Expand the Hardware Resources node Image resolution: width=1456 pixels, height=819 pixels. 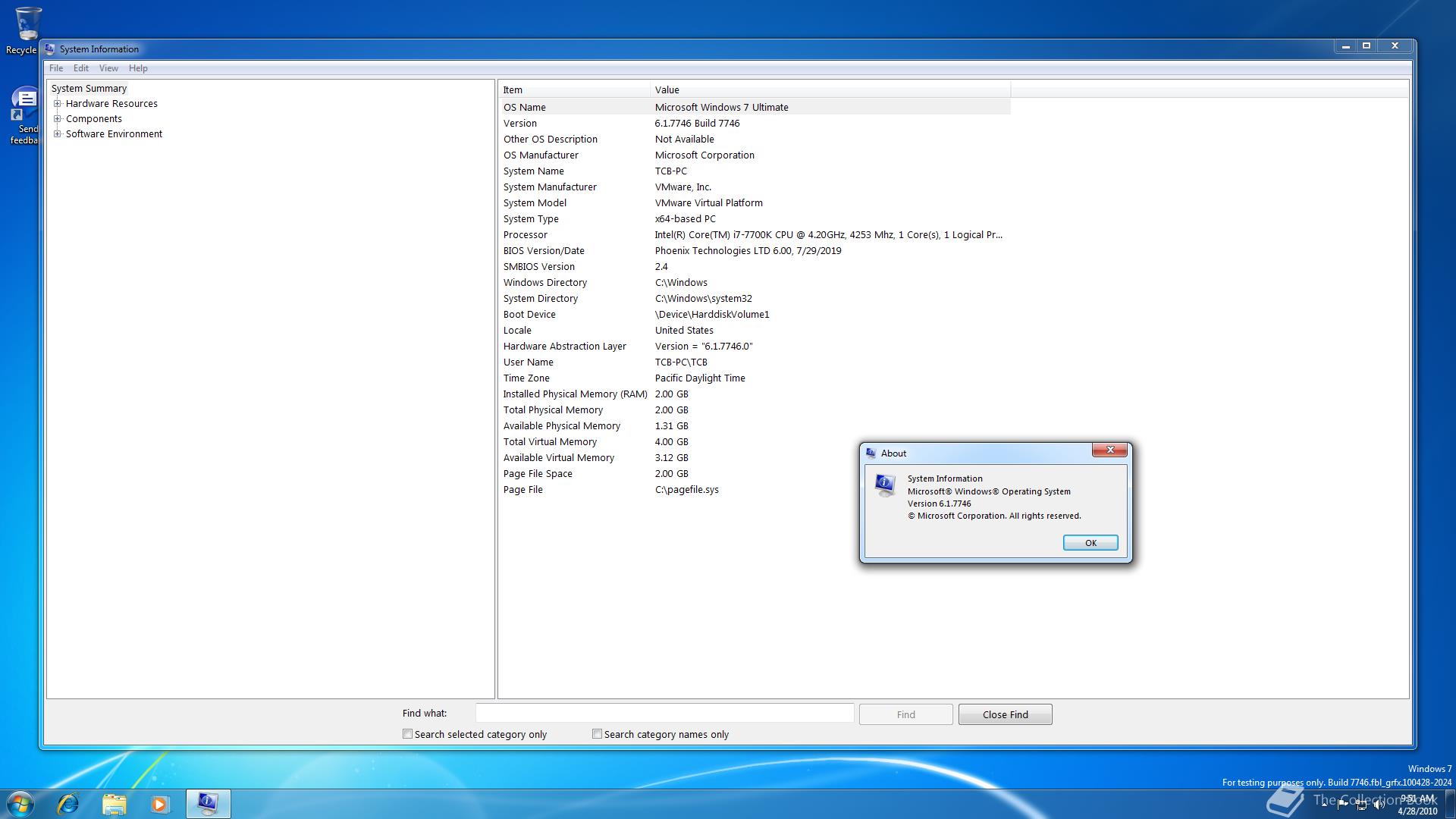click(57, 104)
